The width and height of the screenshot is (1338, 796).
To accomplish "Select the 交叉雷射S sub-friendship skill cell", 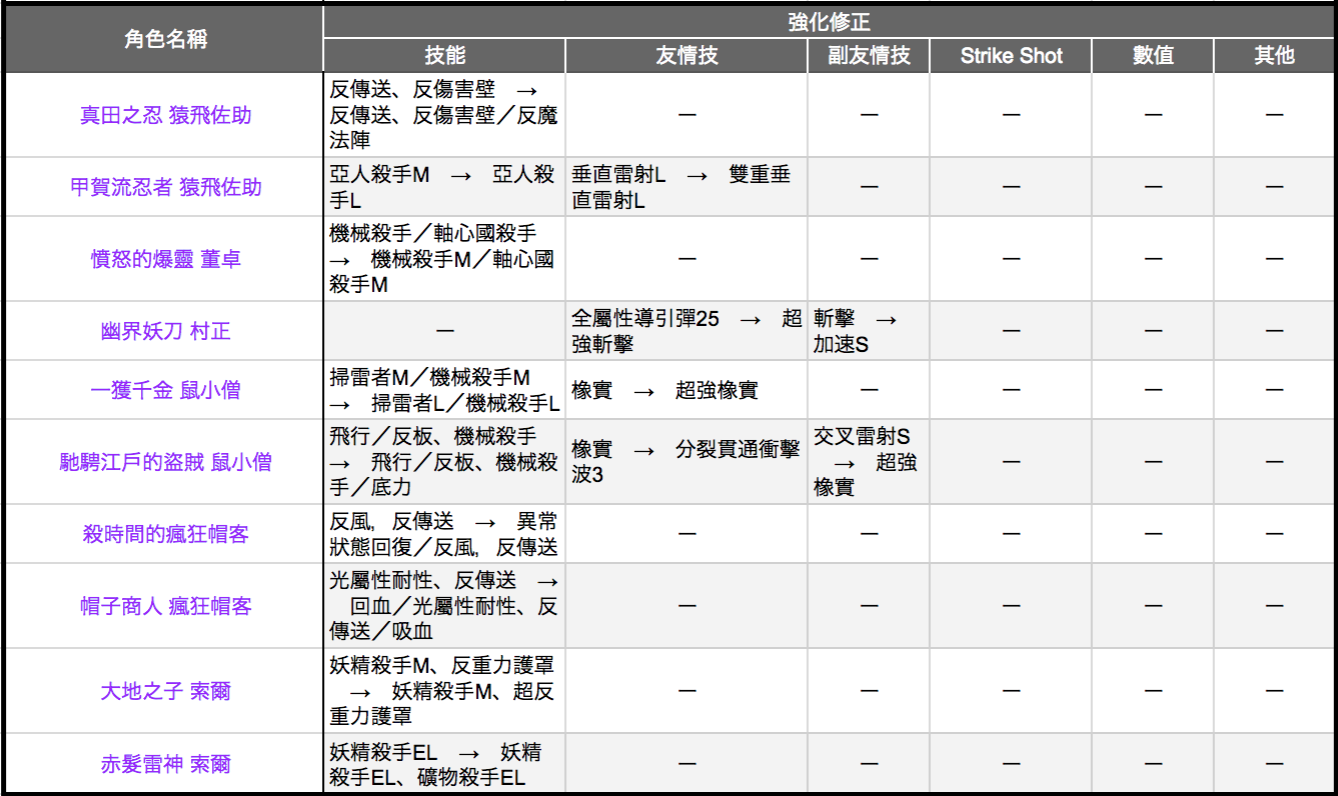I will pos(868,462).
